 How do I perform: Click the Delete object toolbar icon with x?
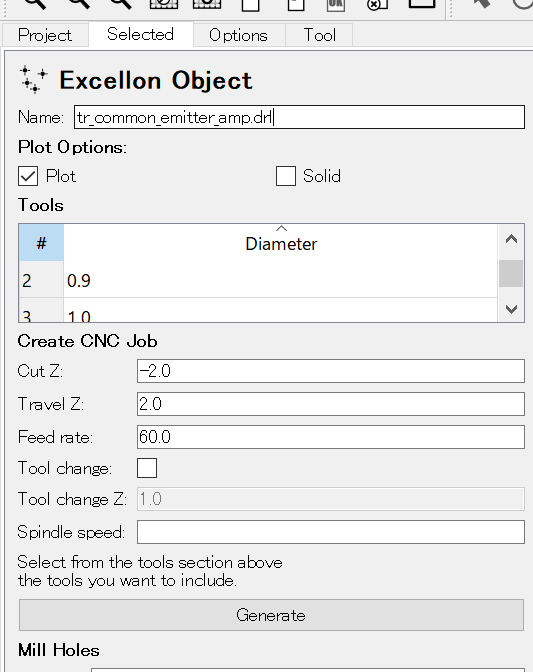tap(377, 4)
